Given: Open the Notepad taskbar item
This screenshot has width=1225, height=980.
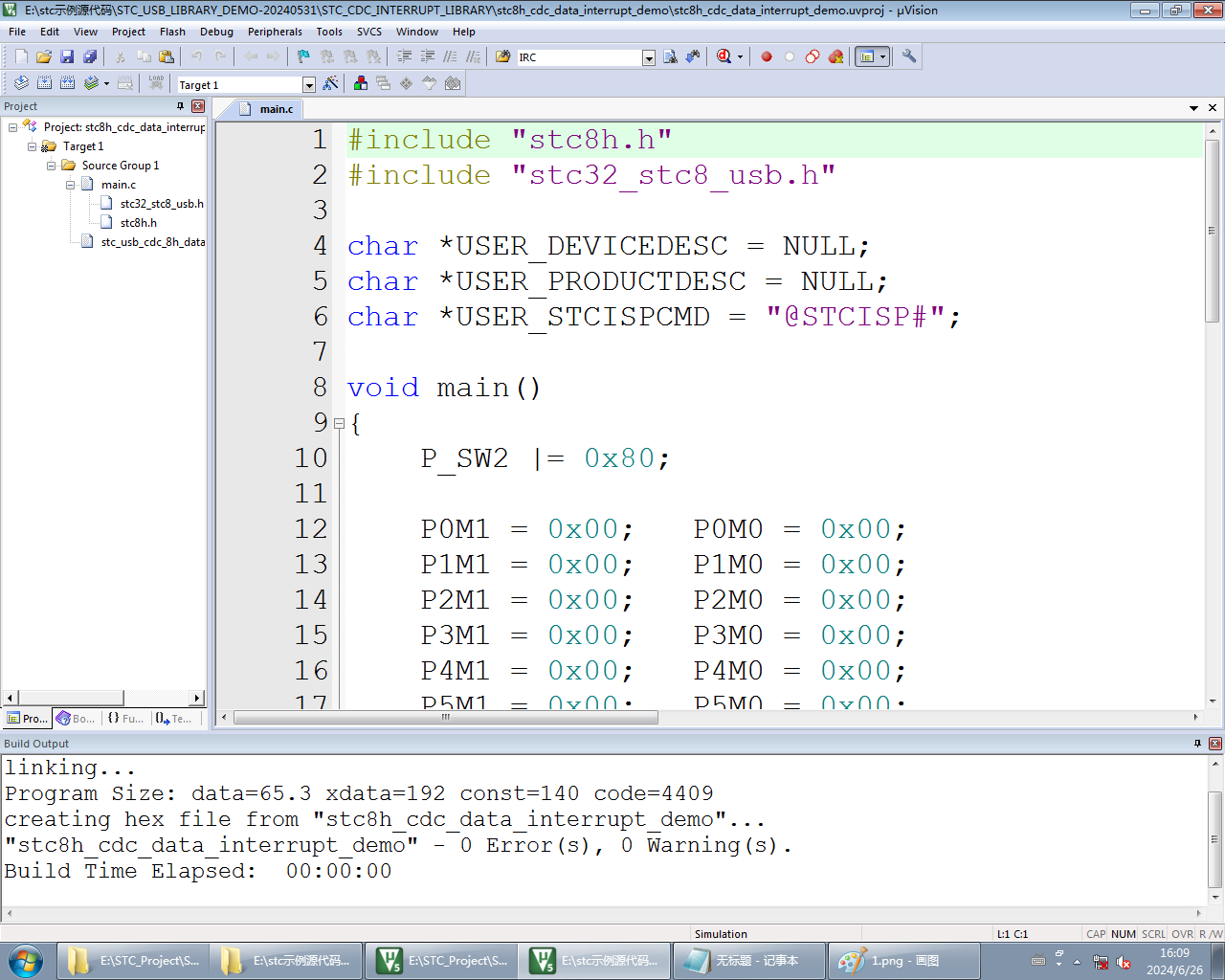Looking at the screenshot, I should coord(749,961).
